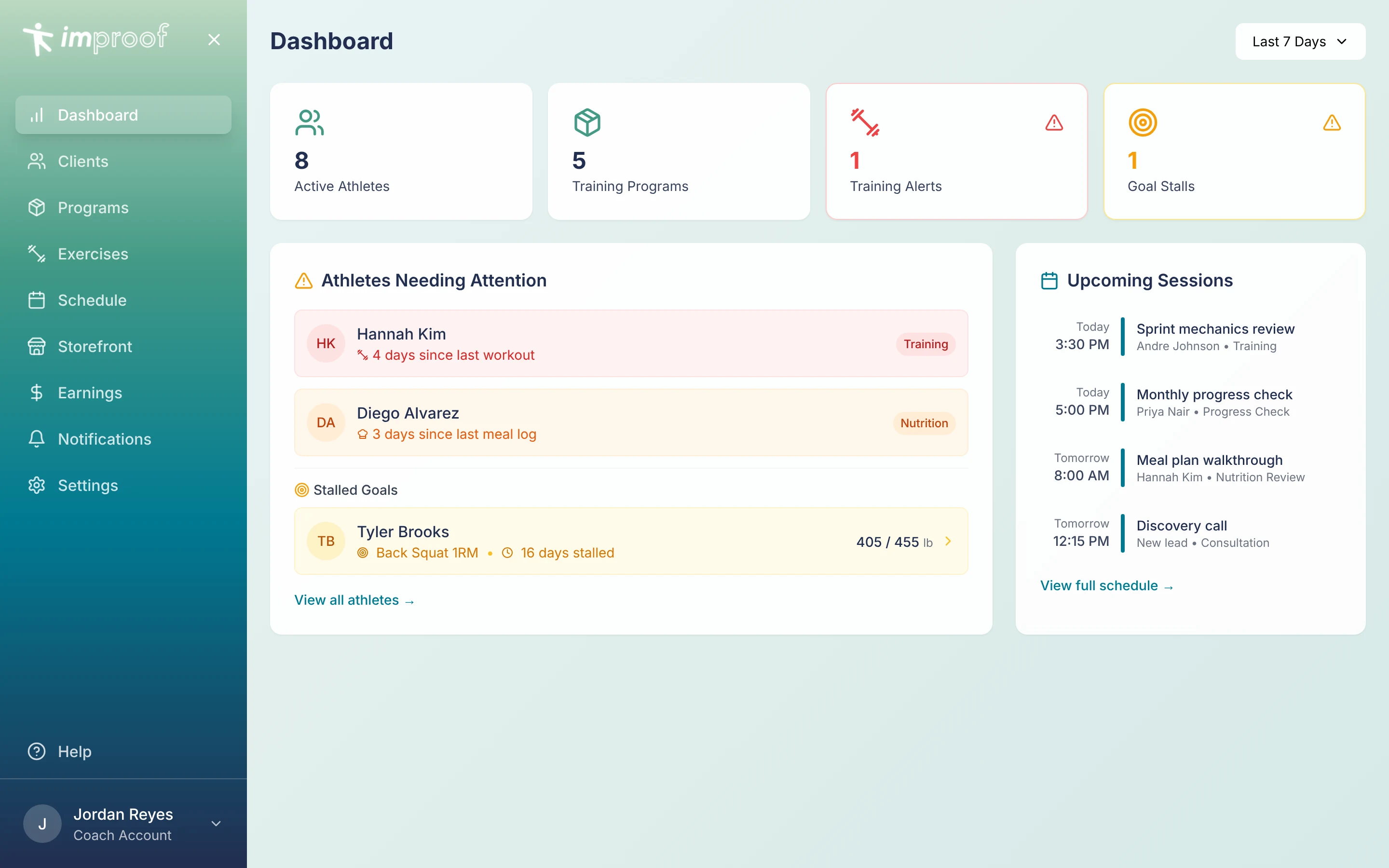1389x868 pixels.
Task: Open the Monthly progress check session
Action: [x=1190, y=402]
